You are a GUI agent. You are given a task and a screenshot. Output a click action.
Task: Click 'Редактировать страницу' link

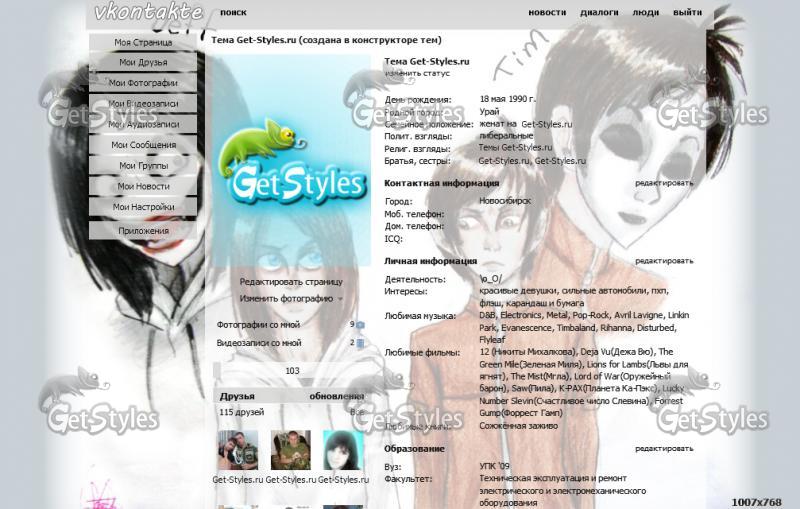tap(291, 282)
